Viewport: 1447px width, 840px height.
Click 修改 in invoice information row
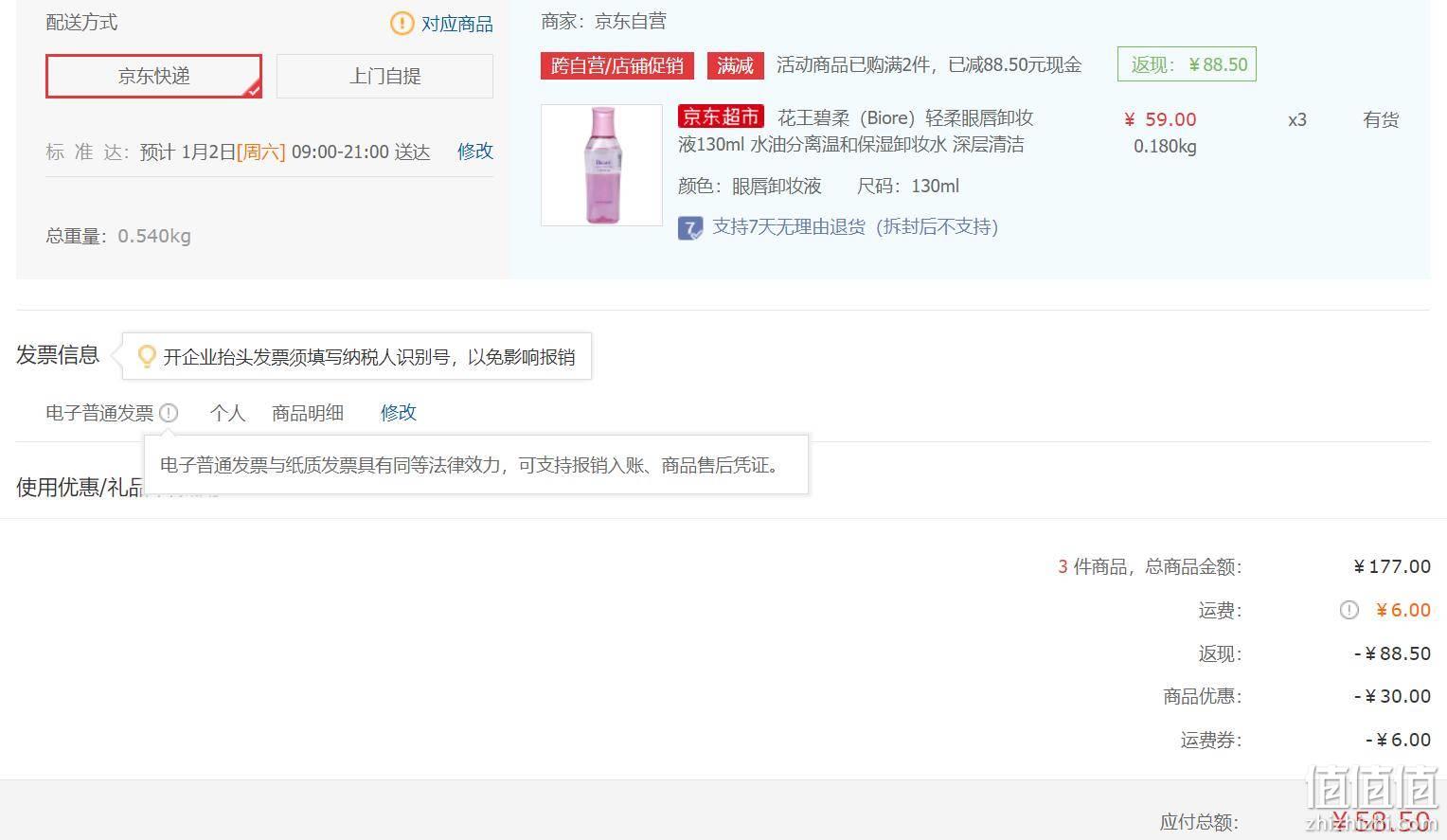pos(399,413)
